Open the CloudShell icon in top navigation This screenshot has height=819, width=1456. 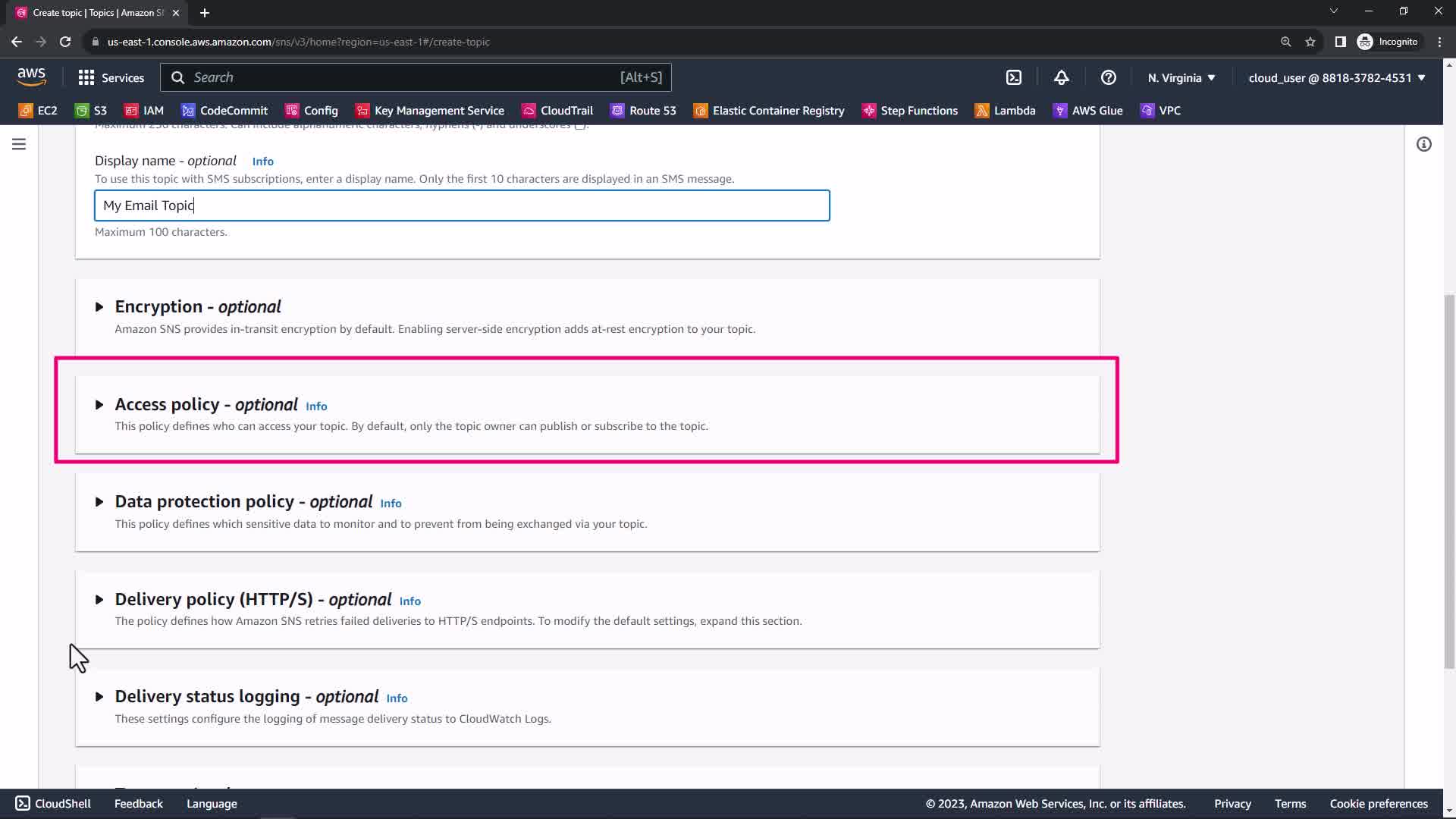pyautogui.click(x=1014, y=77)
